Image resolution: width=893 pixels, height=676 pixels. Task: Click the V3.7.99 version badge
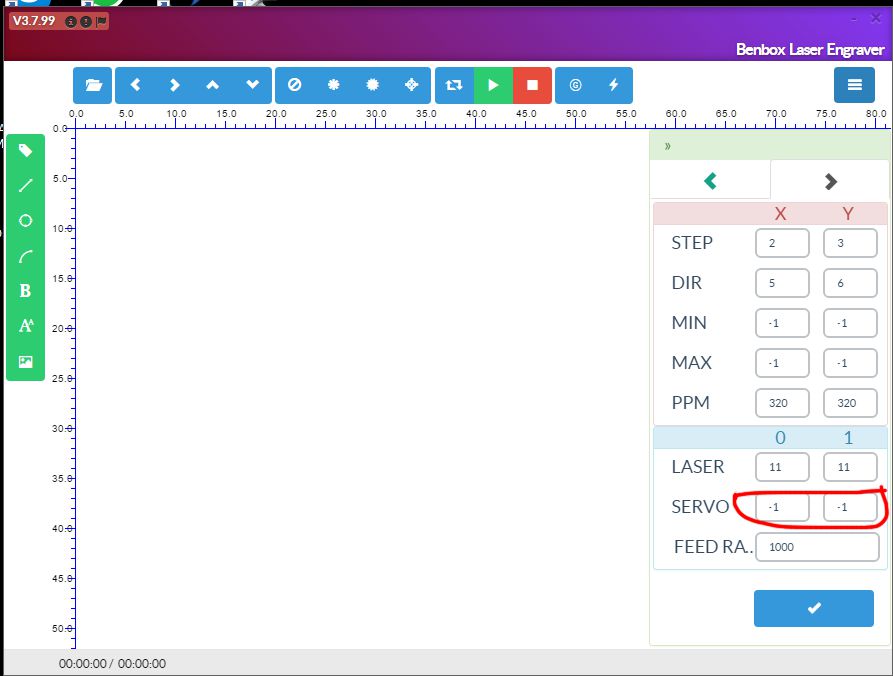tap(34, 21)
